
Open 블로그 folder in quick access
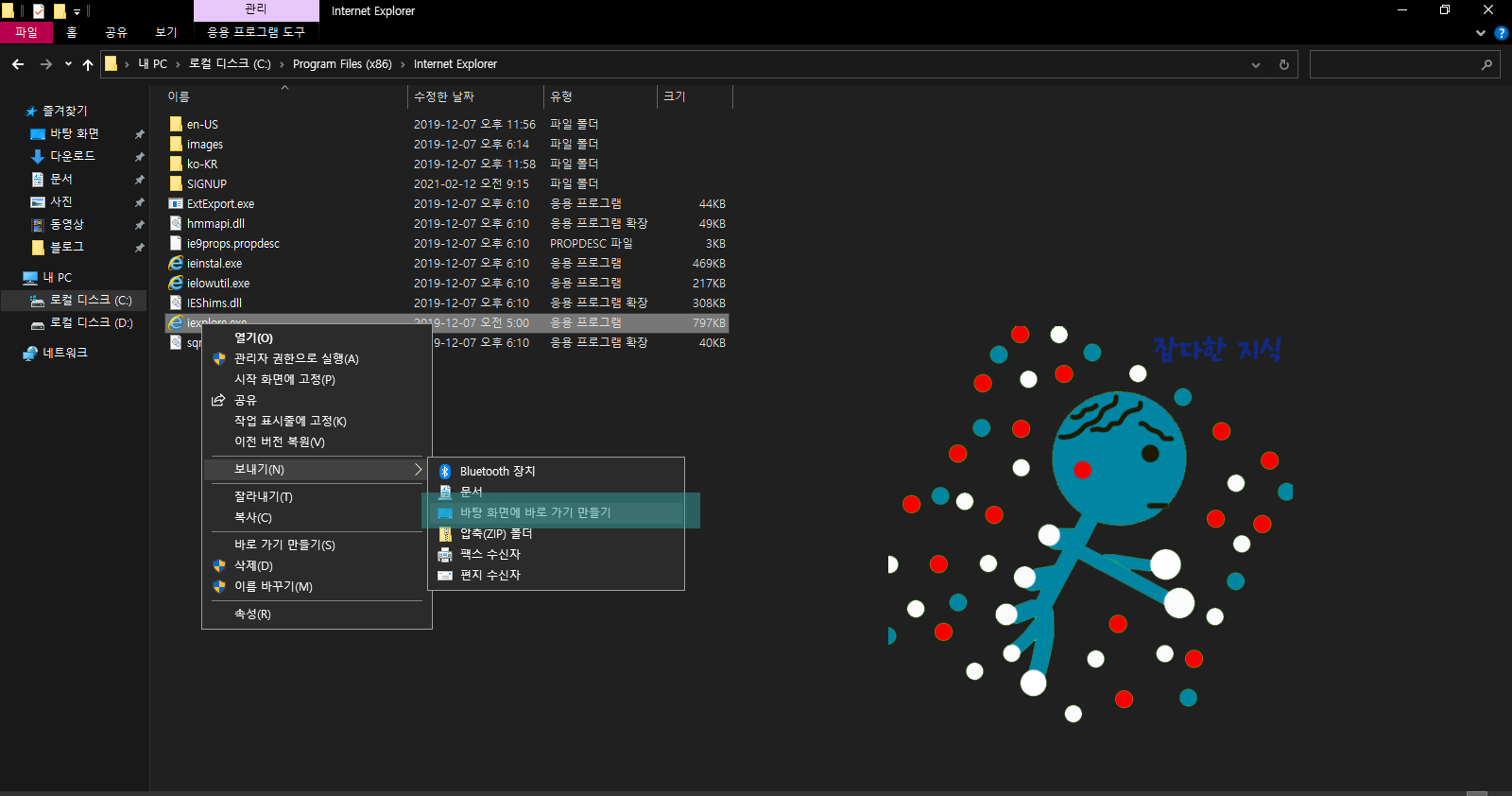click(66, 247)
